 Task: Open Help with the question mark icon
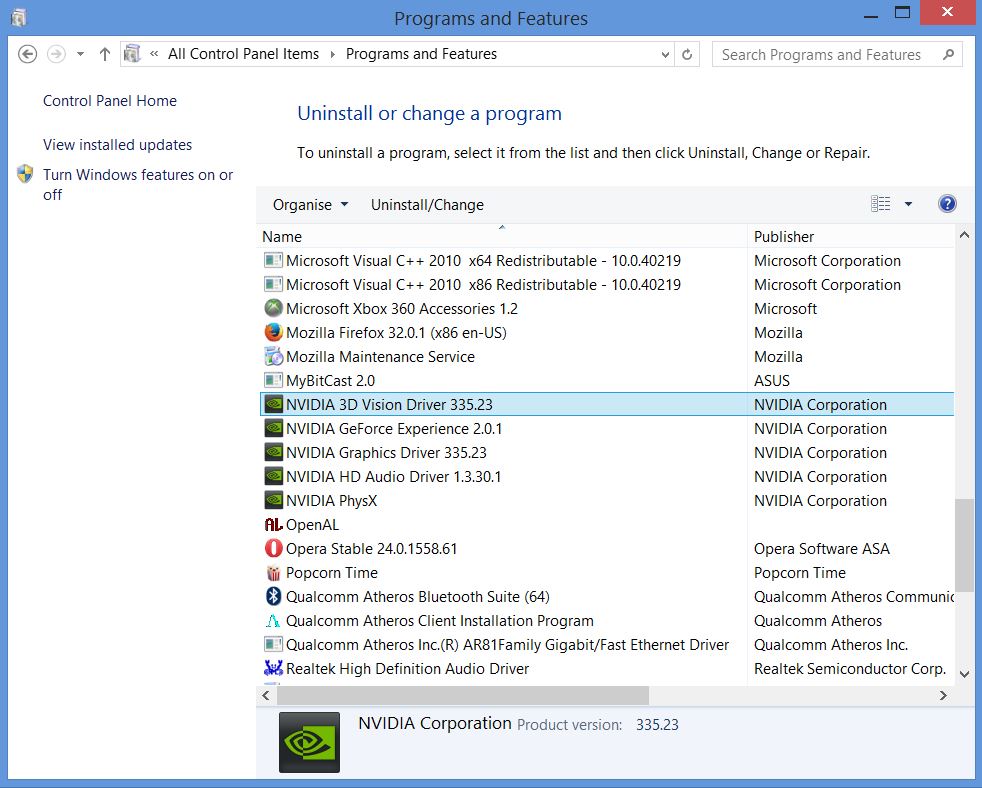point(947,204)
